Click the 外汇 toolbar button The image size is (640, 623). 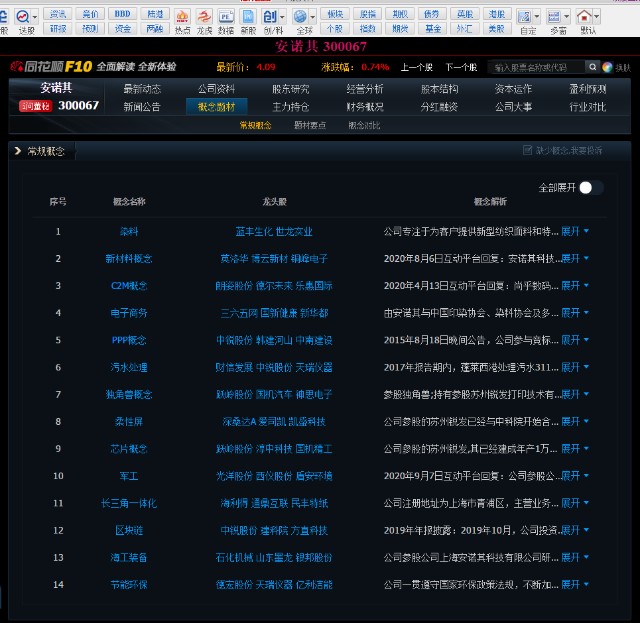tap(464, 29)
